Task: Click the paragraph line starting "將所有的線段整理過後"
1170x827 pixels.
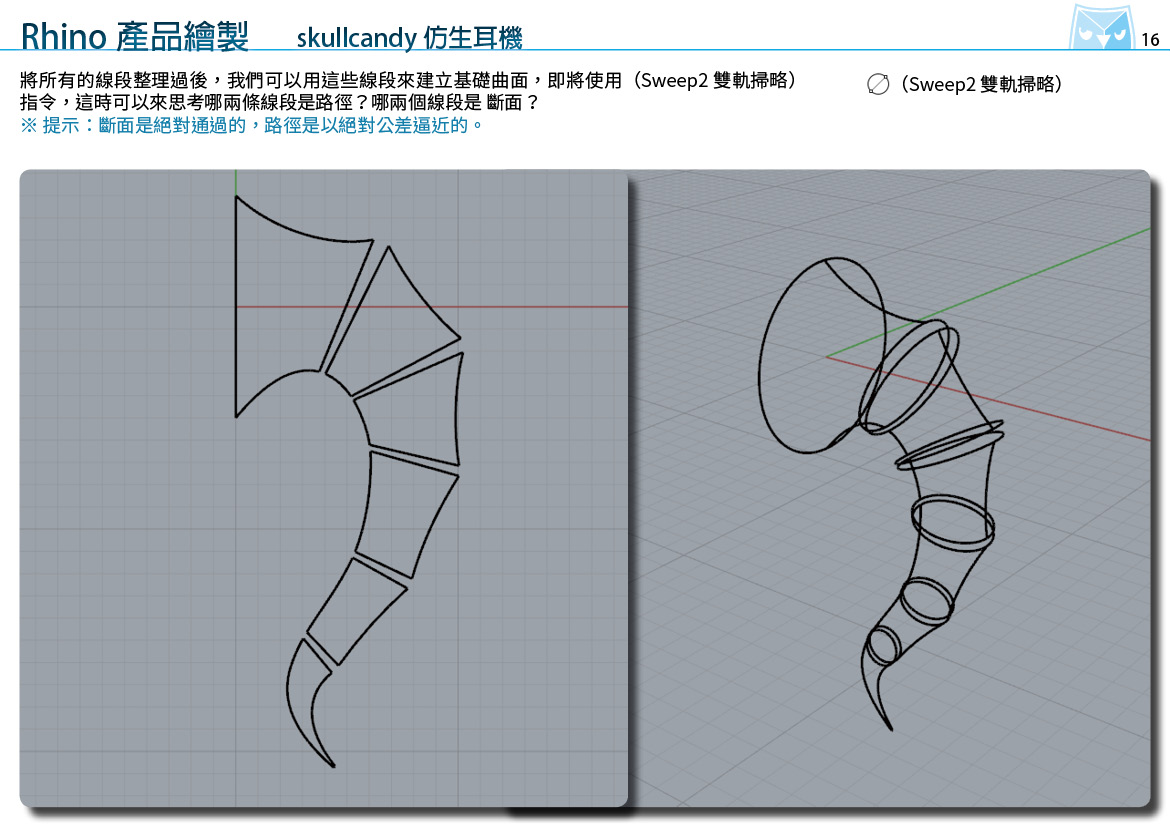Action: point(408,81)
